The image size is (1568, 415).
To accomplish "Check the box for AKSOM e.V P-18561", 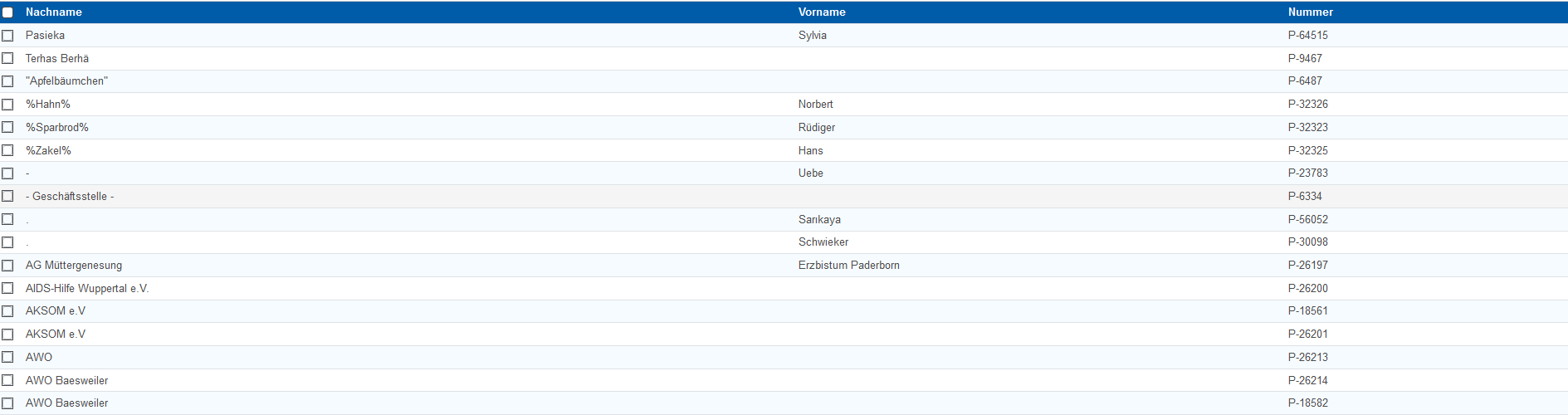I will 7,311.
